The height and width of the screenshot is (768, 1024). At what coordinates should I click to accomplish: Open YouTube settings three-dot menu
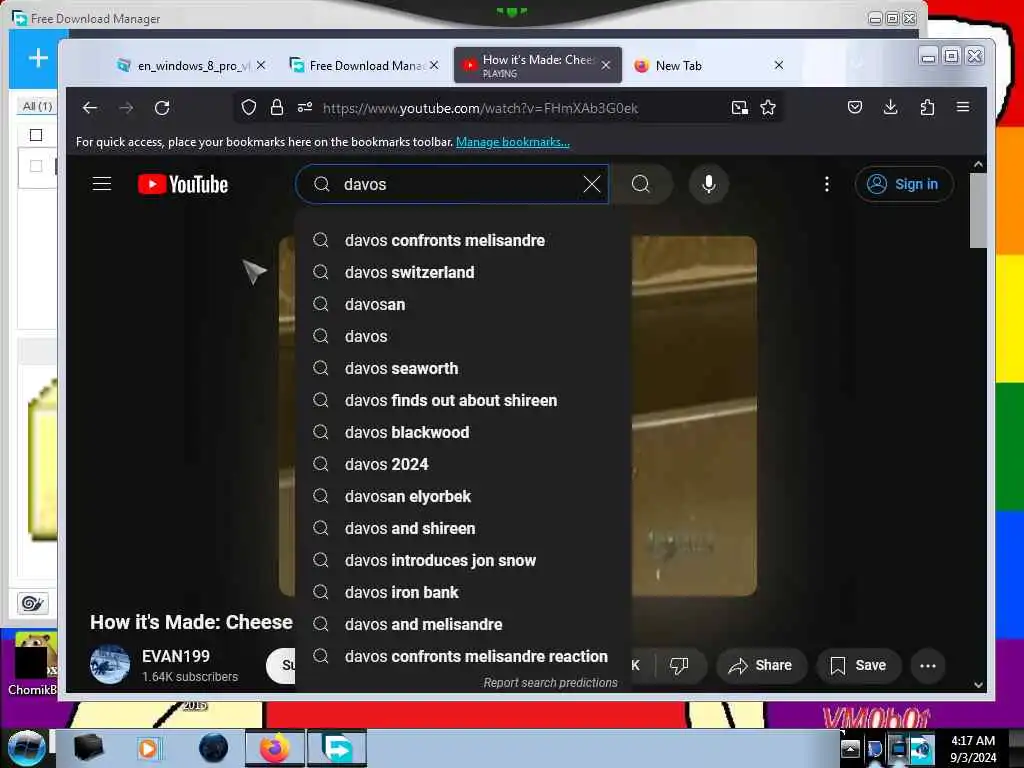coord(827,184)
